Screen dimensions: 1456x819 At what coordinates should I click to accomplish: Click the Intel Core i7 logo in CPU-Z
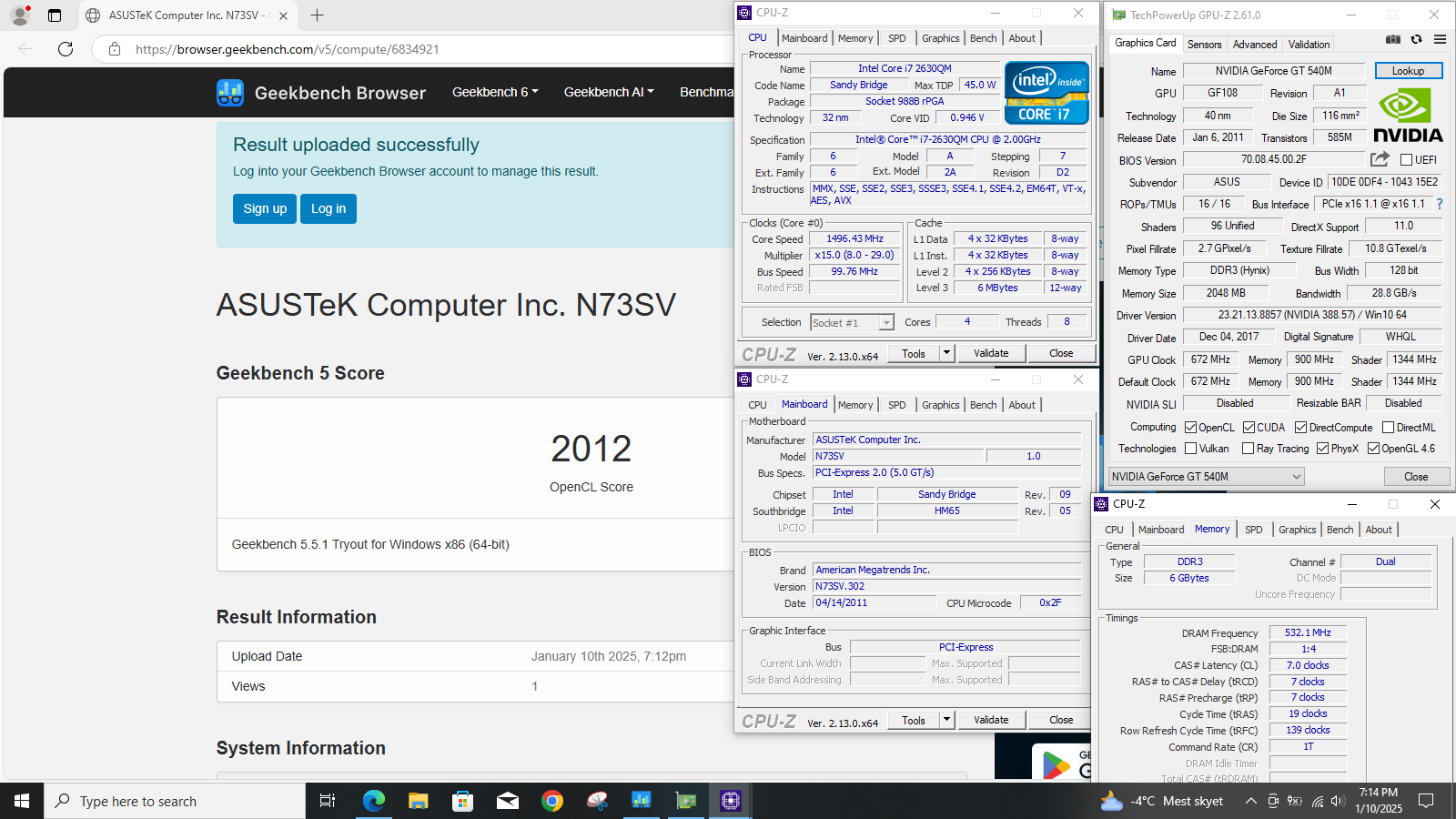tap(1046, 92)
